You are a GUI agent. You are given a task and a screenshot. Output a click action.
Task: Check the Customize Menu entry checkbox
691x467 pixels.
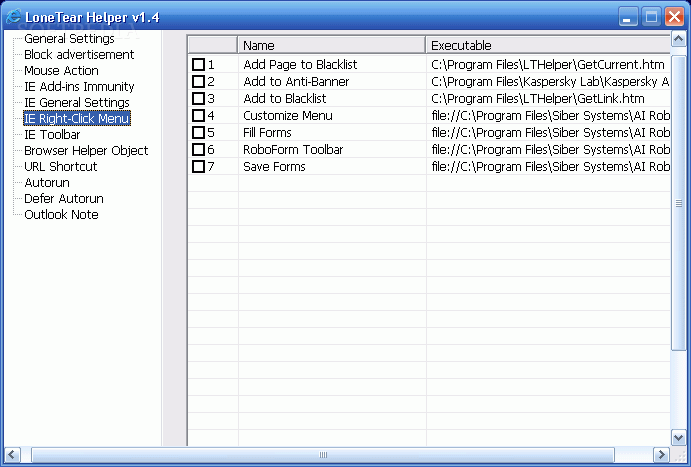tap(198, 115)
